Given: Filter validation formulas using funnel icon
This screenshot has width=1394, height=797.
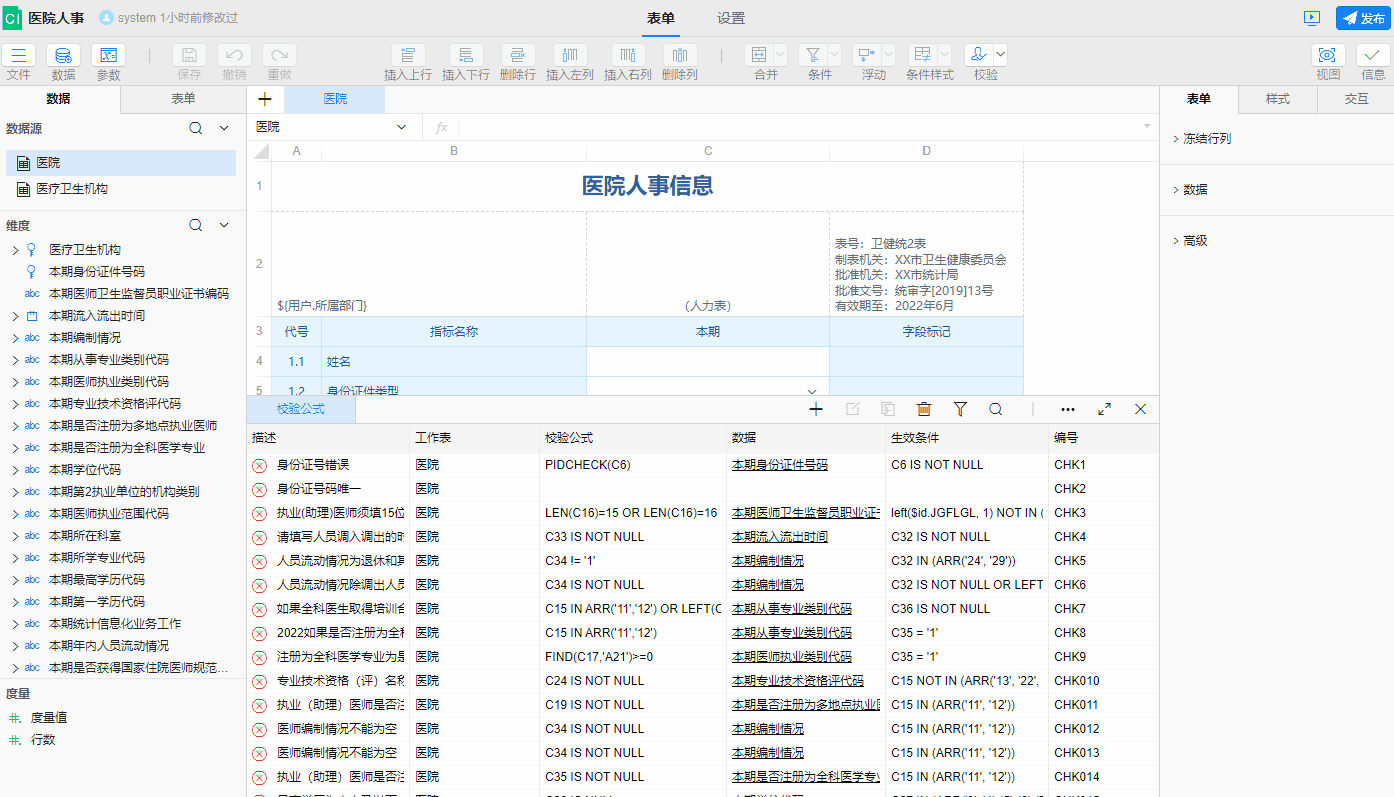Looking at the screenshot, I should click(x=960, y=409).
